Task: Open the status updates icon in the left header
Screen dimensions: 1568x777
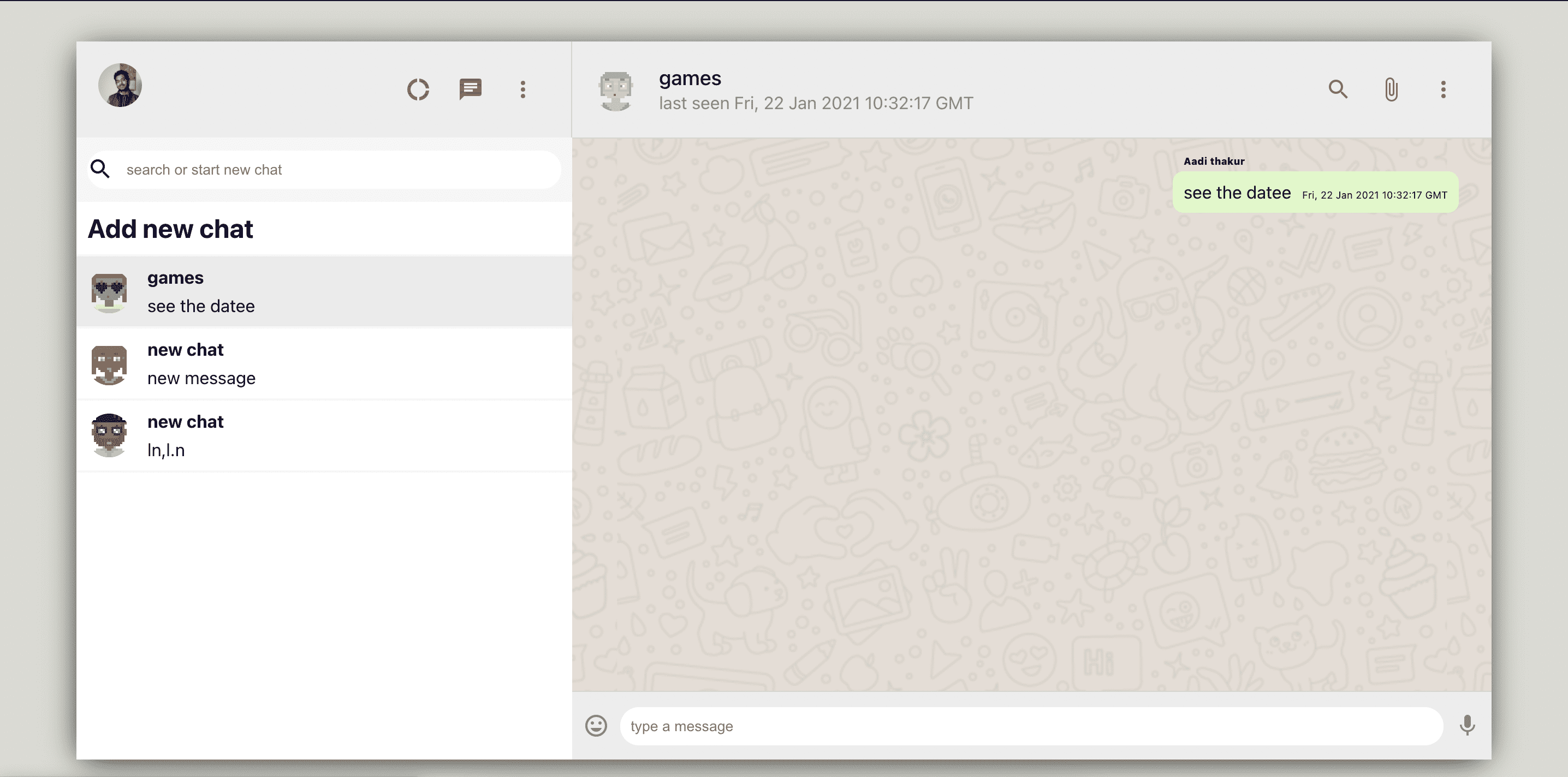Action: pyautogui.click(x=418, y=89)
